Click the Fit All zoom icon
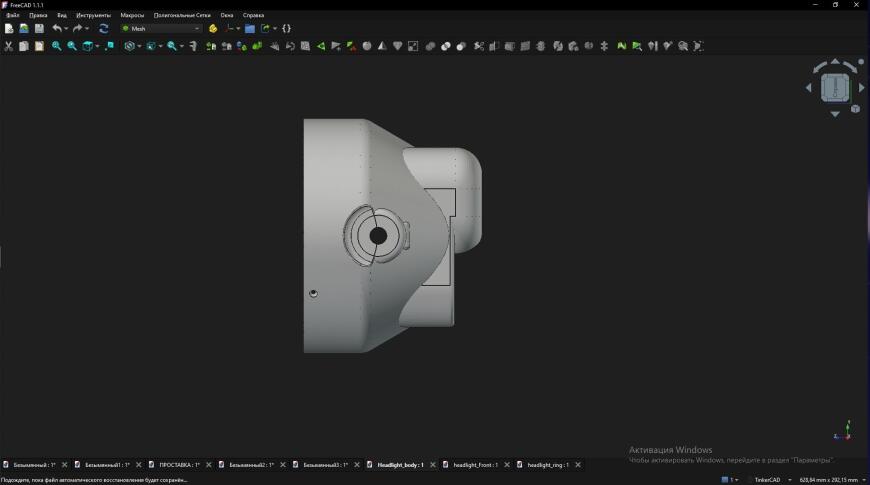The width and height of the screenshot is (870, 485). 57,46
